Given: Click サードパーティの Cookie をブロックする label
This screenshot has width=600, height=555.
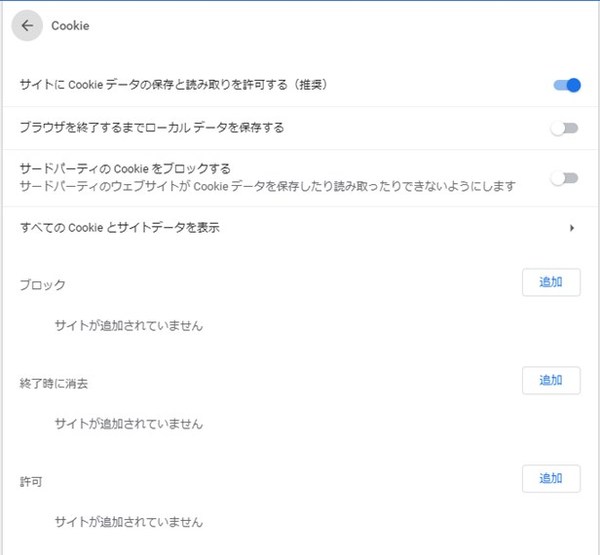Looking at the screenshot, I should click(x=126, y=168).
